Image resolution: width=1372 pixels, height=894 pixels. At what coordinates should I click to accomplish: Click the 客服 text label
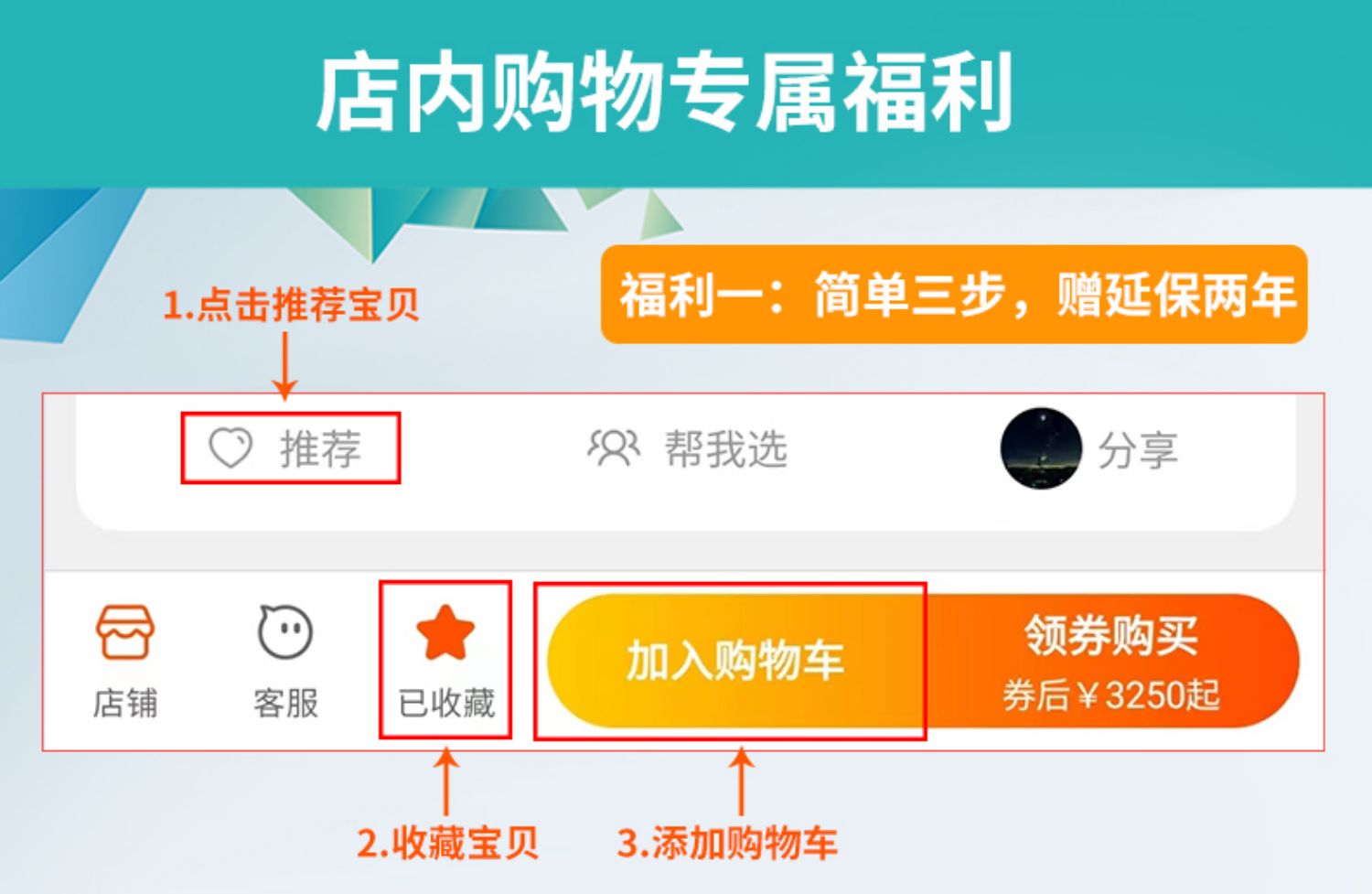[x=285, y=703]
